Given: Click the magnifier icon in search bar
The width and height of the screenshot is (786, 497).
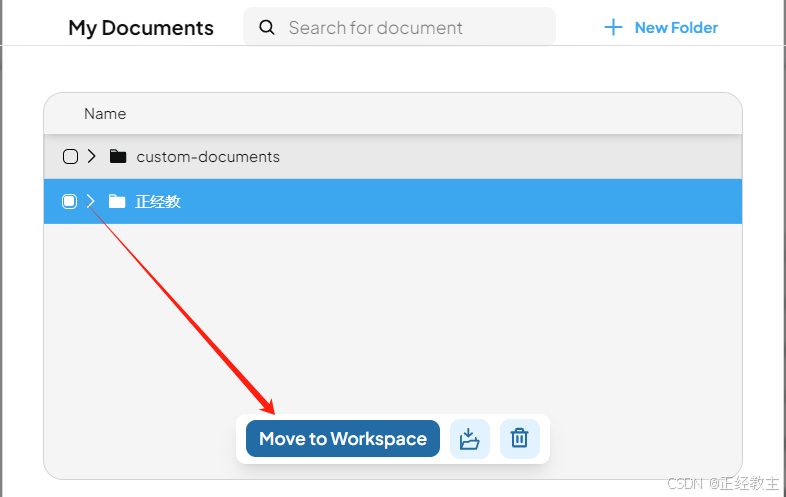Looking at the screenshot, I should point(267,28).
